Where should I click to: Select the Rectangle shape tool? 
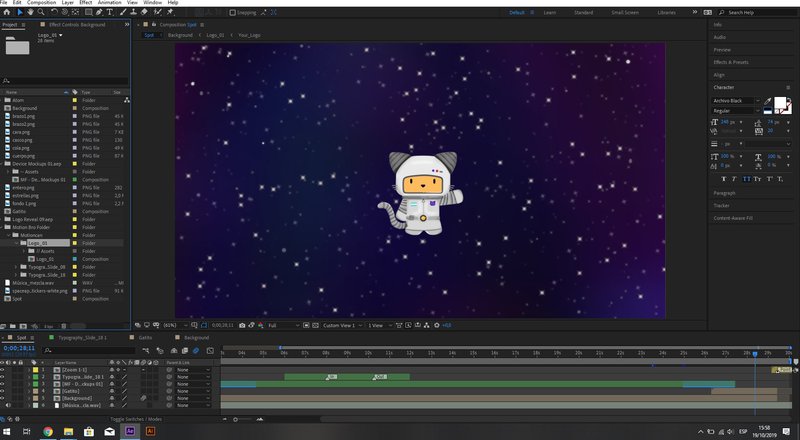(89, 12)
